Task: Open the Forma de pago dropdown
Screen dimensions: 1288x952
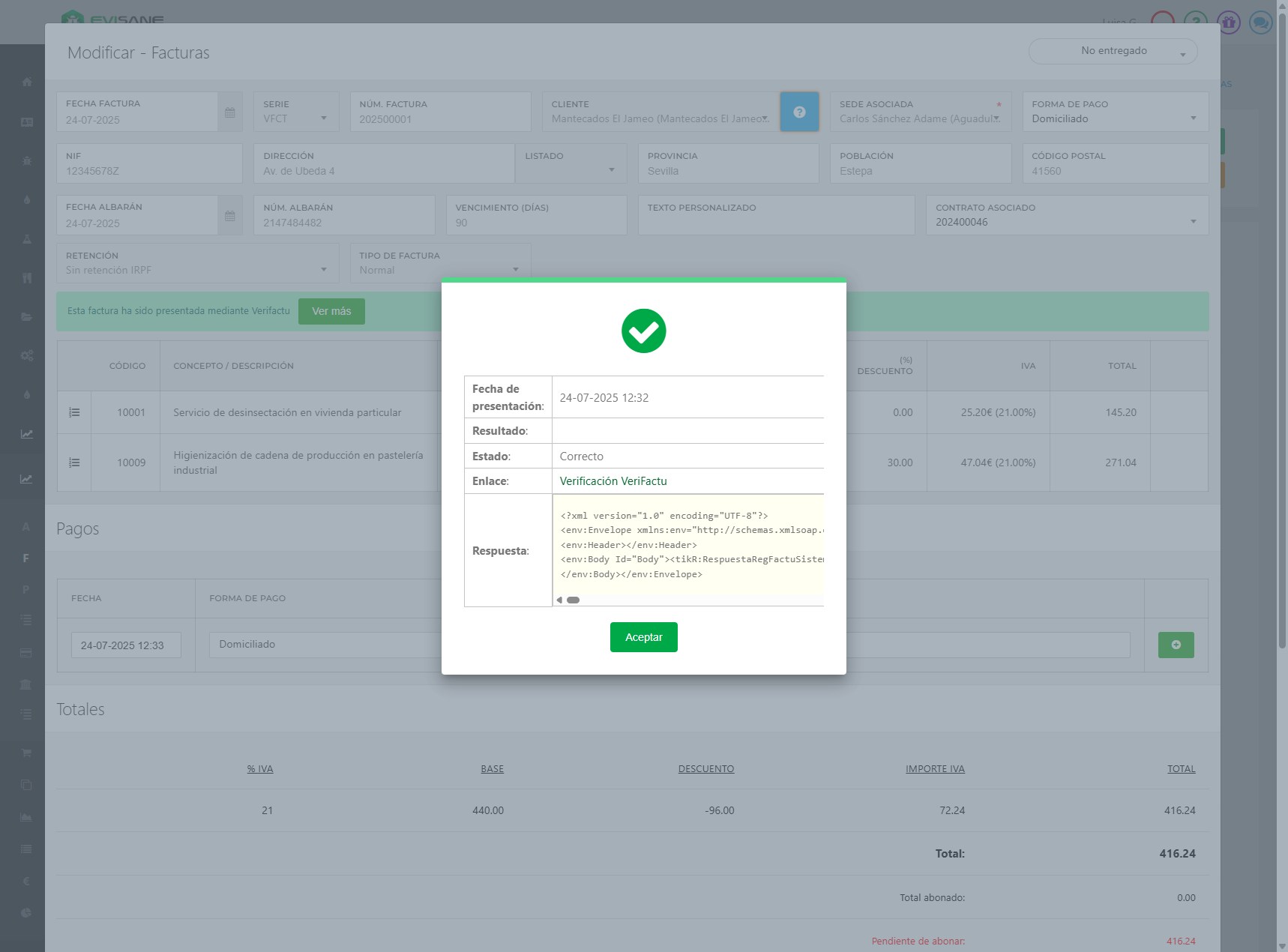Action: (1114, 118)
